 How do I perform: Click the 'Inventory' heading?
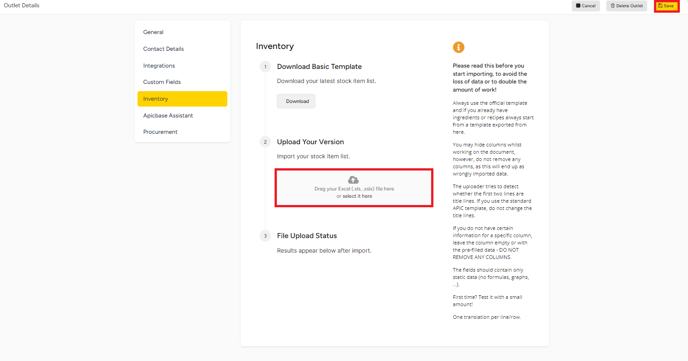275,46
